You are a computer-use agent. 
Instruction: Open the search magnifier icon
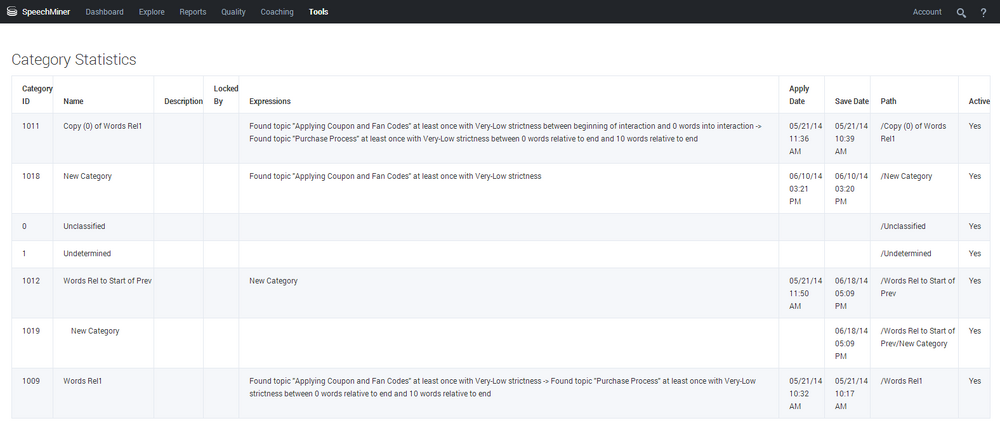(961, 12)
